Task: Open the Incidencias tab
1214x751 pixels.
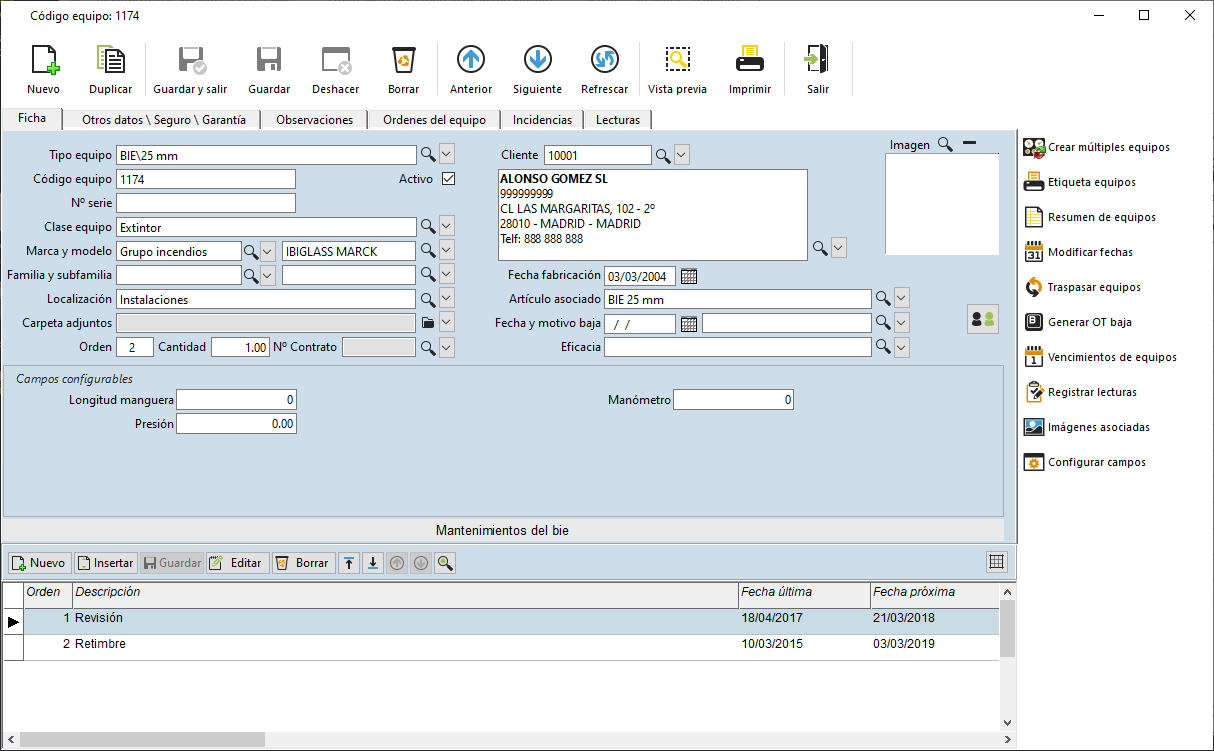Action: [542, 120]
